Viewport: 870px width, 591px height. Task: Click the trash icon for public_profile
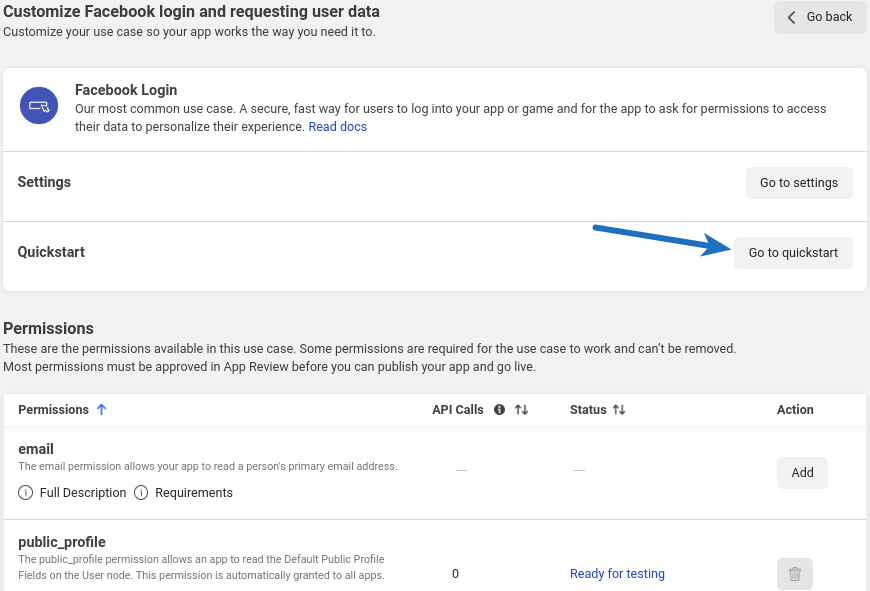pyautogui.click(x=795, y=574)
